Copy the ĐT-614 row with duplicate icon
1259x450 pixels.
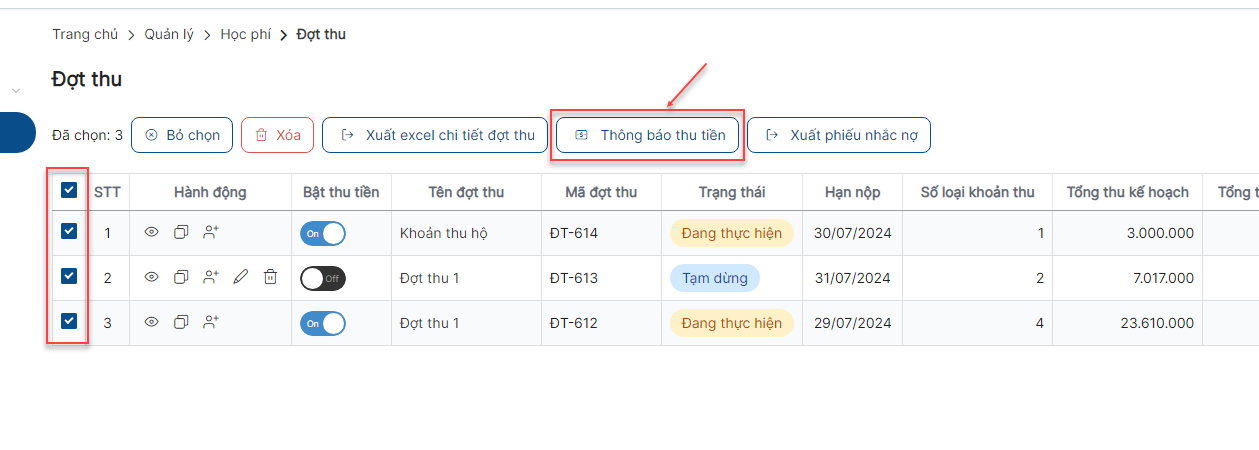tap(181, 232)
